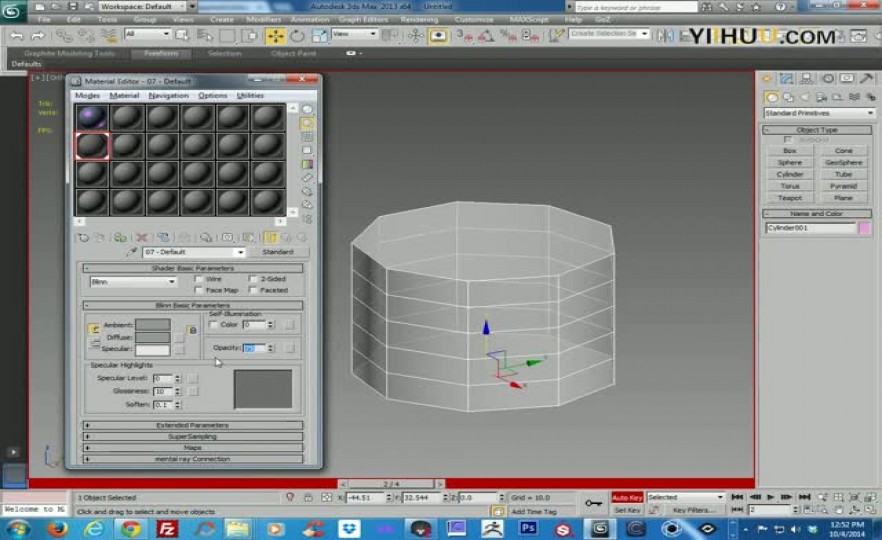Click the Teapot object type button
882x540 pixels.
(x=790, y=198)
